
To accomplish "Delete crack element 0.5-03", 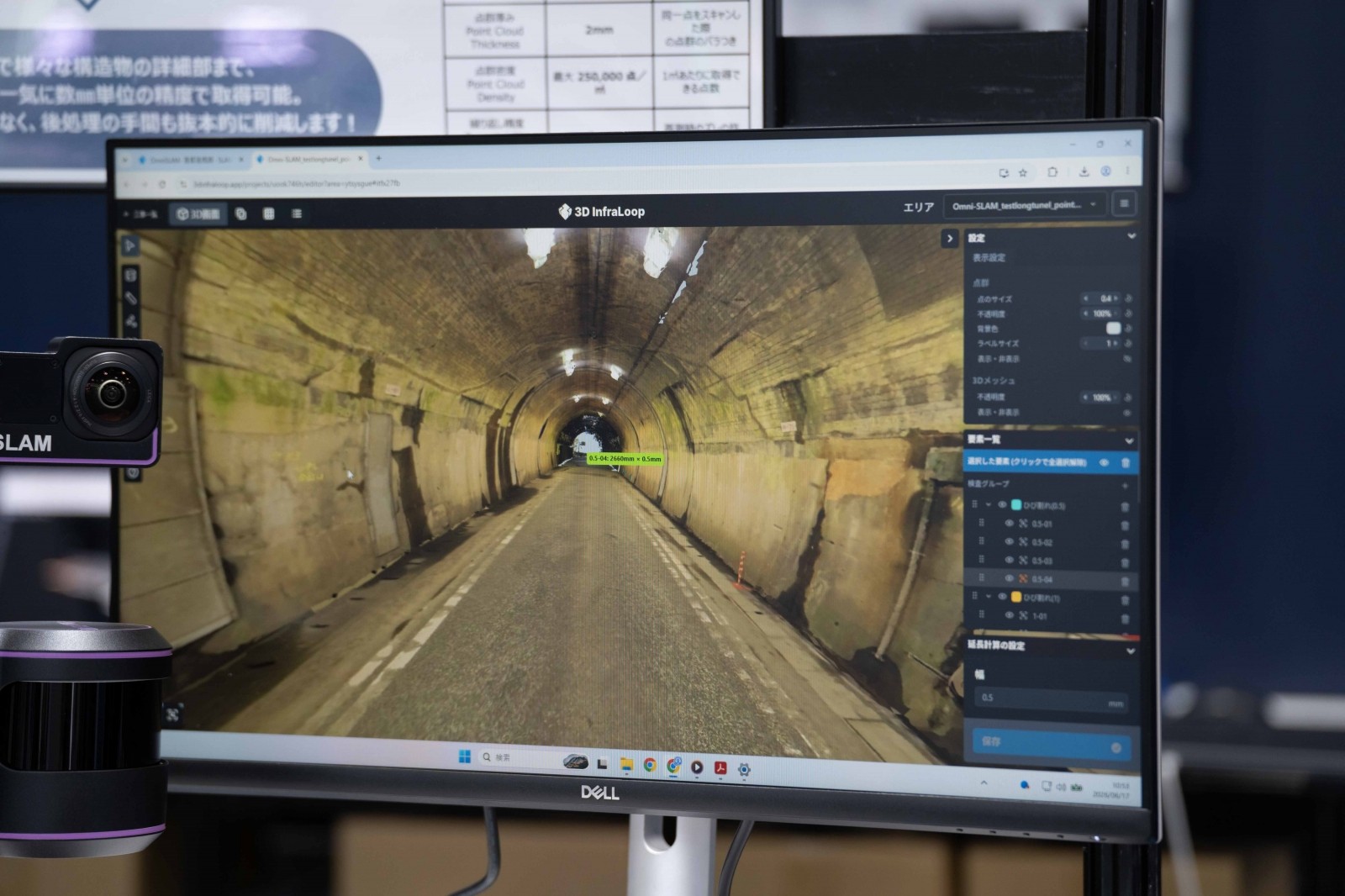I will coord(1125,562).
